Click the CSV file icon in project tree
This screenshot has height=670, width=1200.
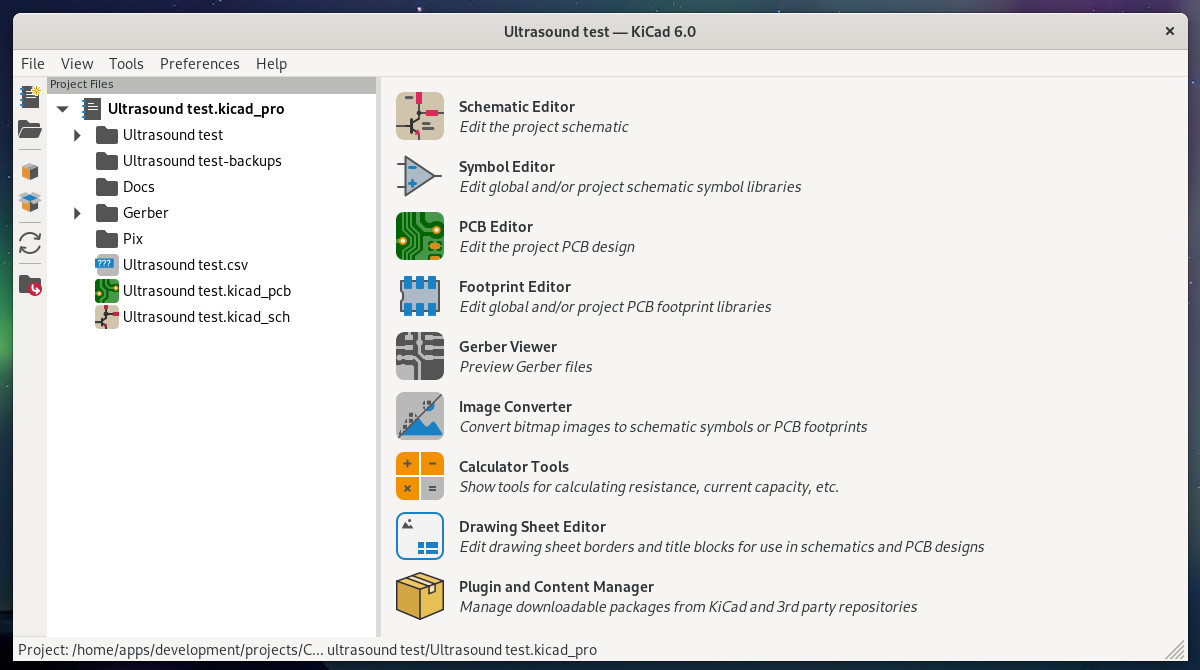click(107, 265)
